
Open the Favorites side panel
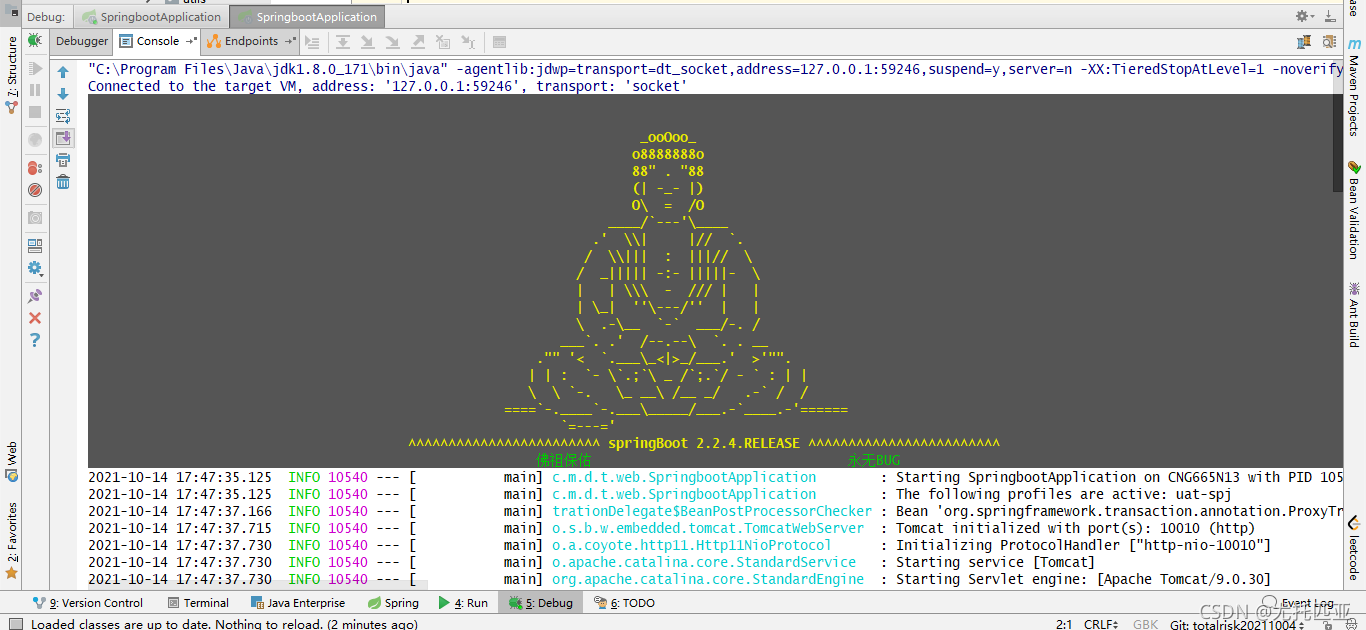11,541
